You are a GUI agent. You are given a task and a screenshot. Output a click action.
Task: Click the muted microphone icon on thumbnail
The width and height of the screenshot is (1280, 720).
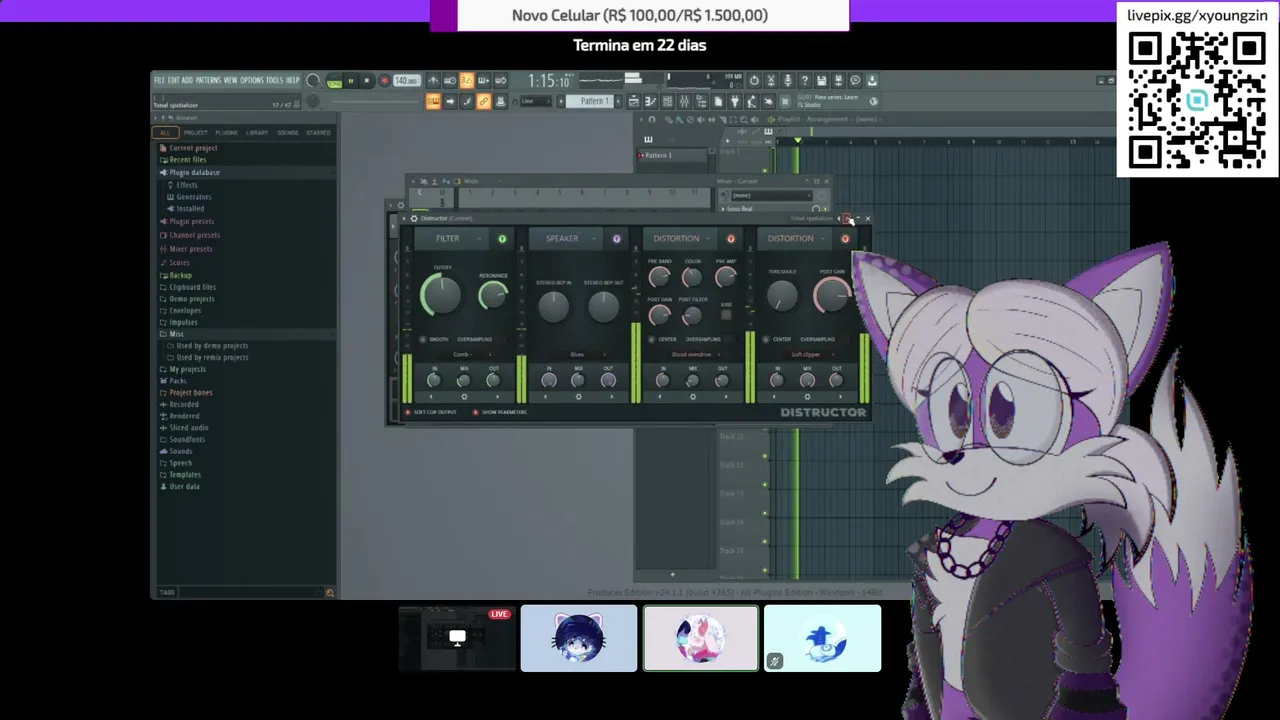(x=774, y=661)
